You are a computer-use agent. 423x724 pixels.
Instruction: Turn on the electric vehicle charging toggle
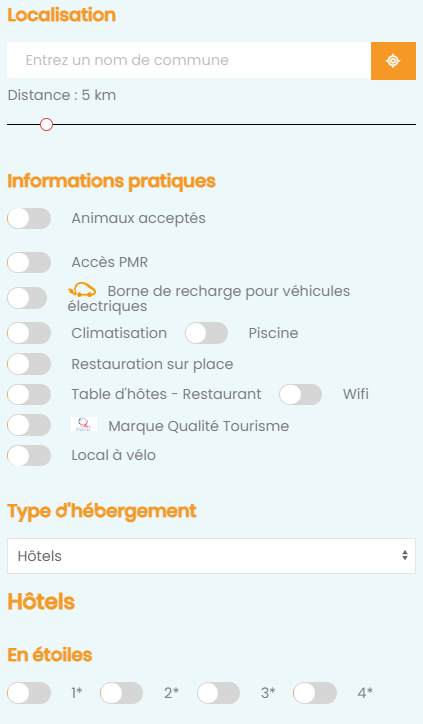pyautogui.click(x=27, y=298)
